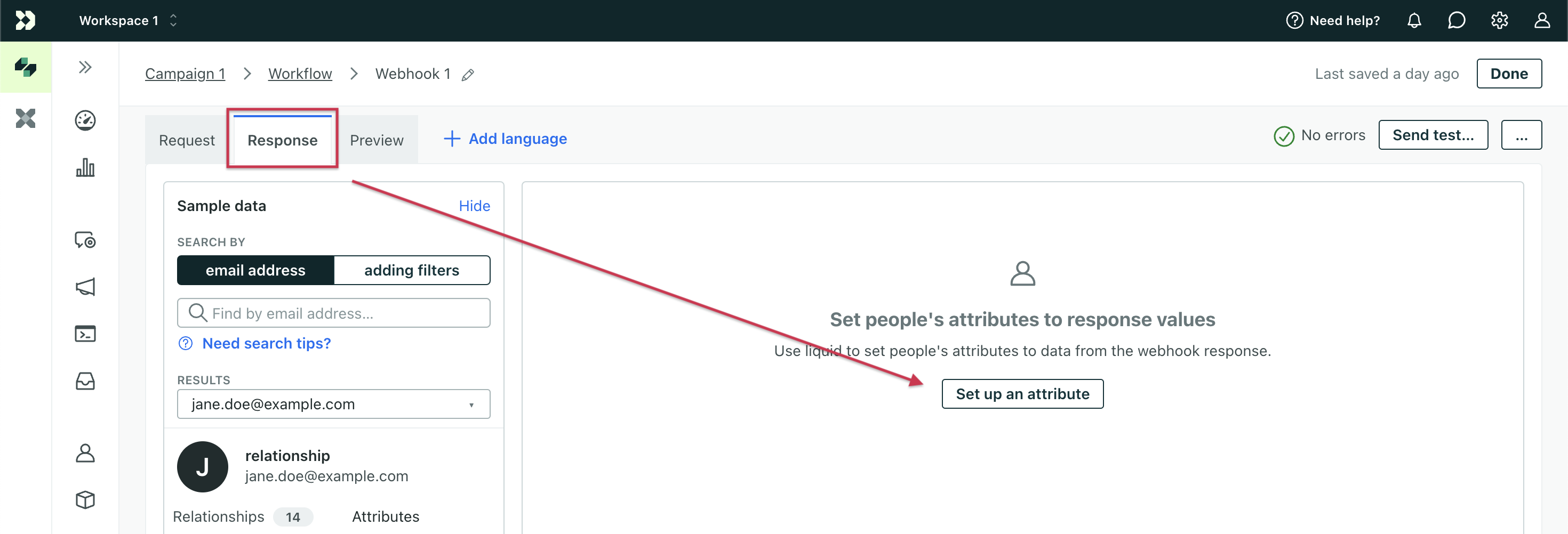
Task: Select the gray X app icon
Action: click(26, 118)
